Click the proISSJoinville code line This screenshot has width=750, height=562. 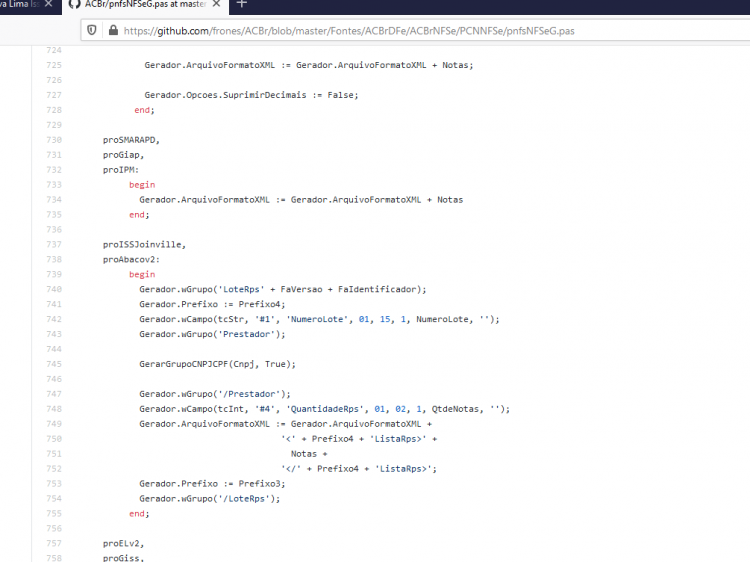(144, 244)
